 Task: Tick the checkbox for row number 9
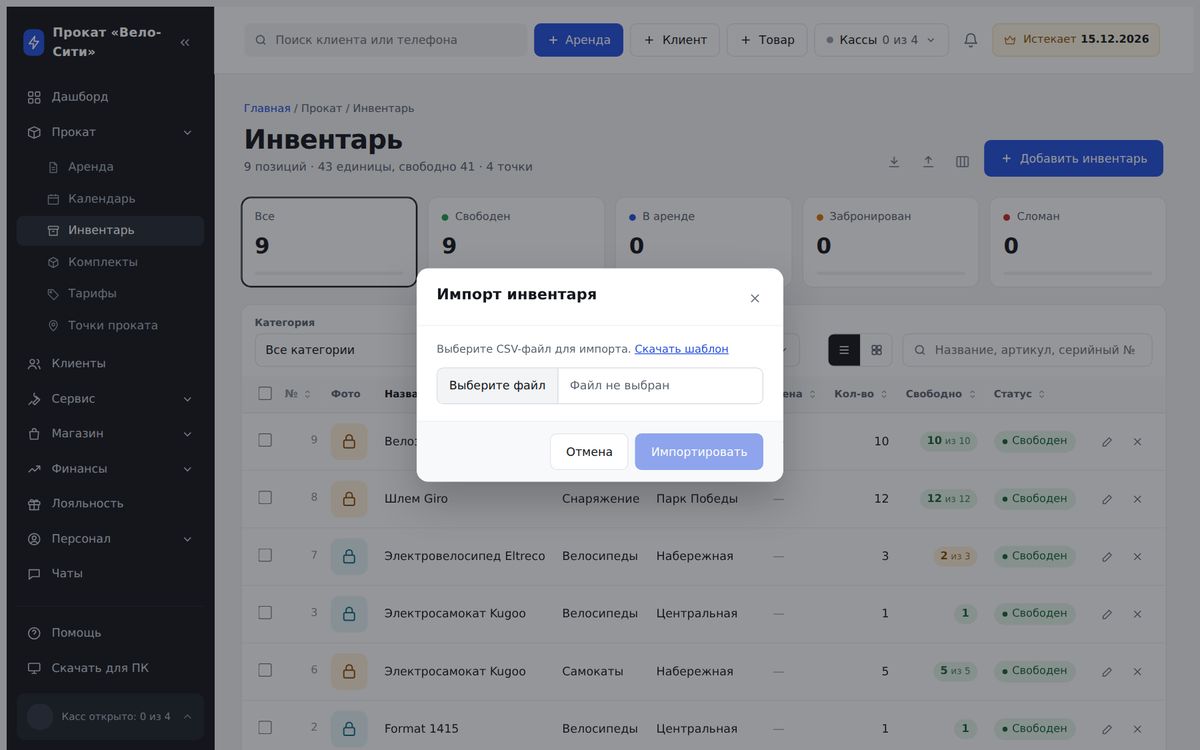coord(265,440)
